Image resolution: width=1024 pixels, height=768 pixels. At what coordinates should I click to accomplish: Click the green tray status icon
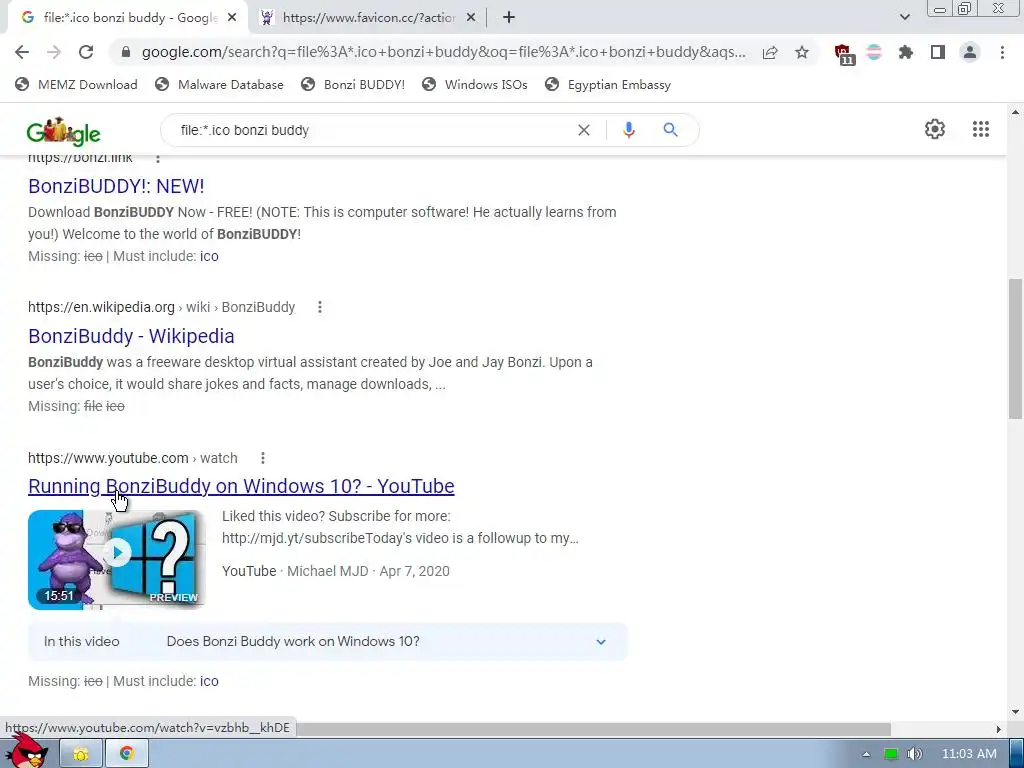click(x=890, y=754)
